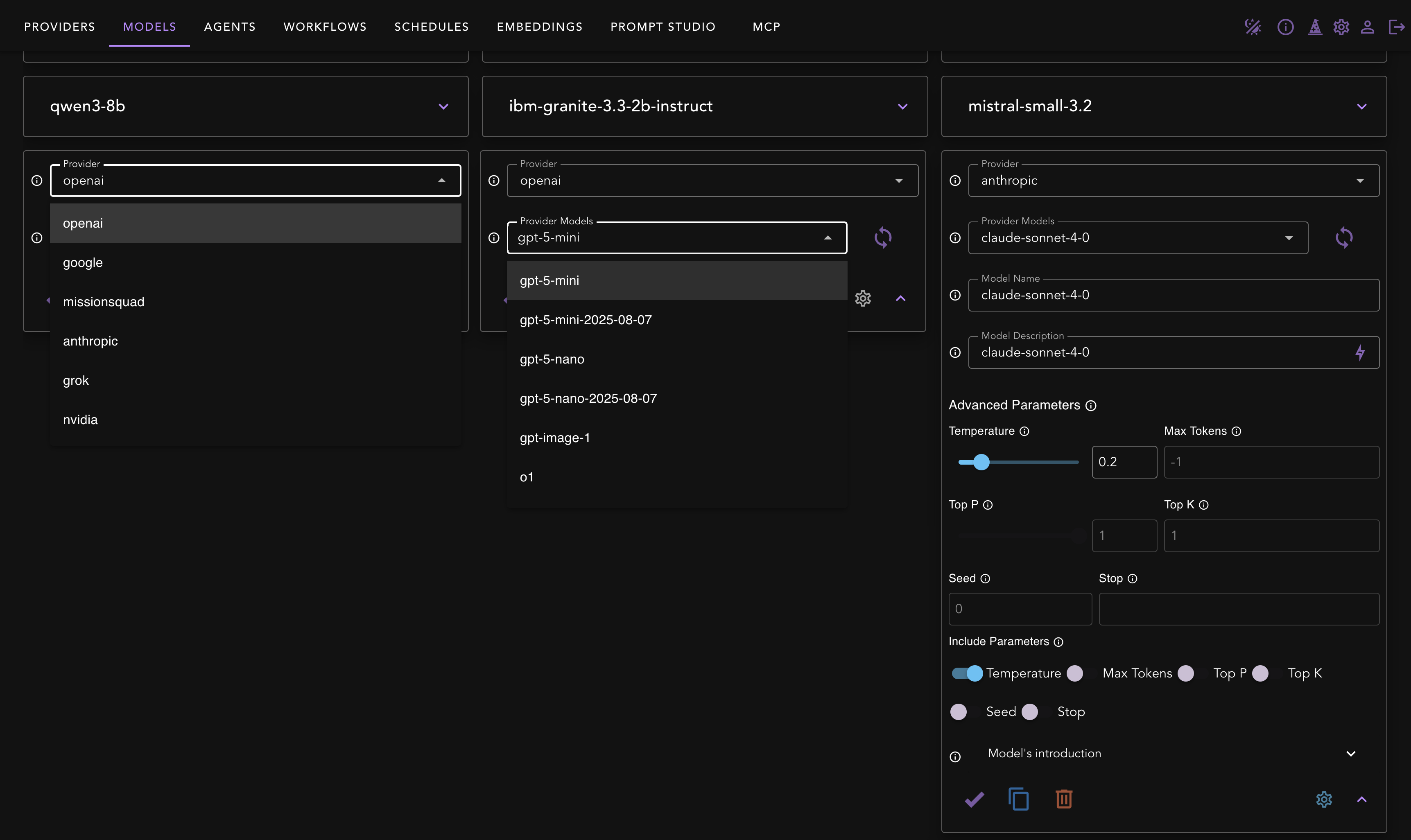1411x840 pixels.
Task: Open the anthropic Provider dropdown
Action: (x=1174, y=181)
